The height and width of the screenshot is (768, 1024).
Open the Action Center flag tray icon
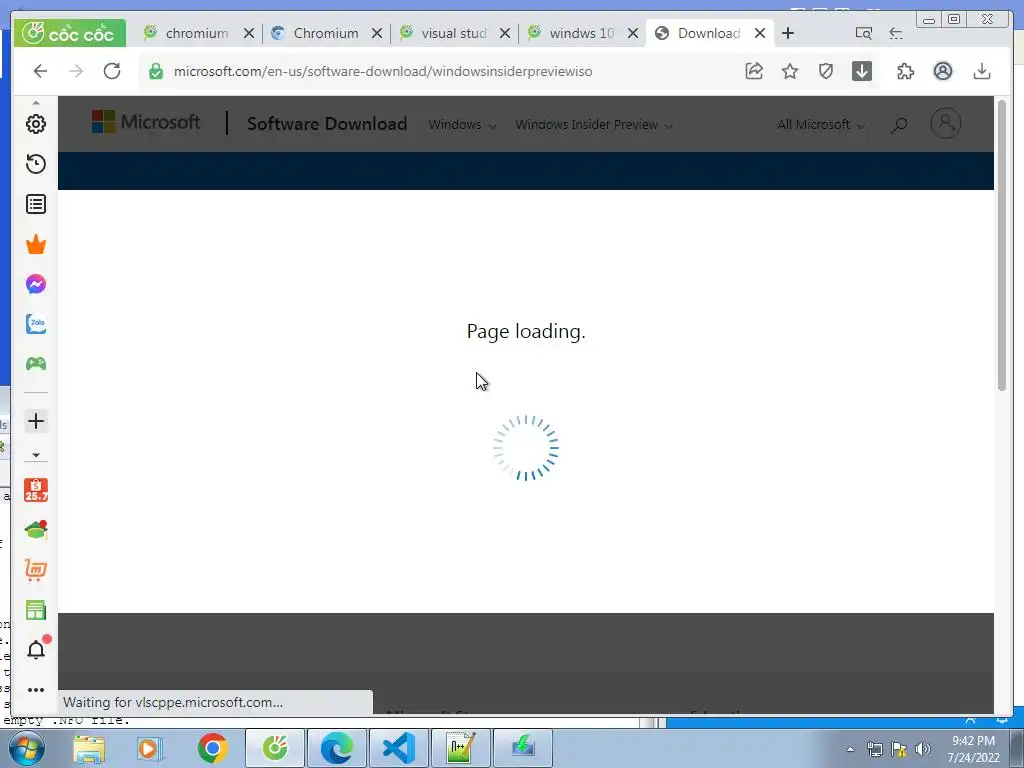[x=899, y=749]
